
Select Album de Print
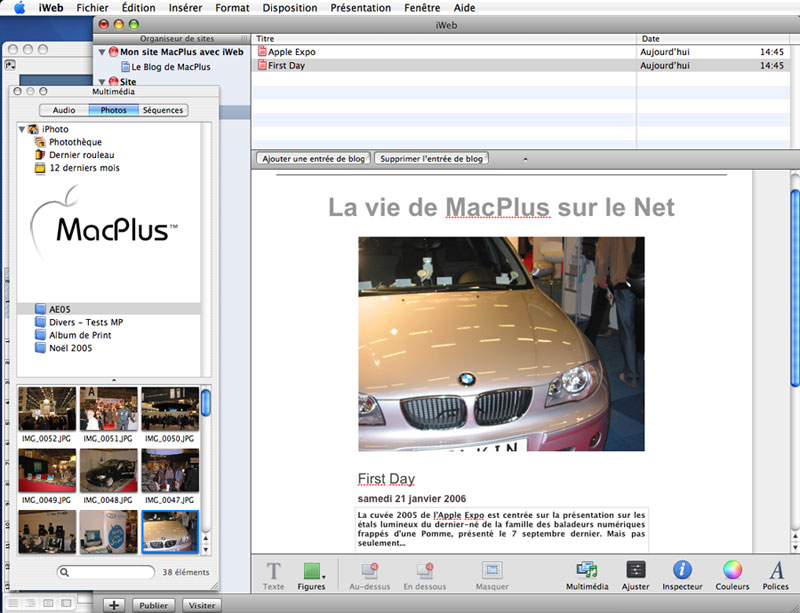click(x=80, y=335)
